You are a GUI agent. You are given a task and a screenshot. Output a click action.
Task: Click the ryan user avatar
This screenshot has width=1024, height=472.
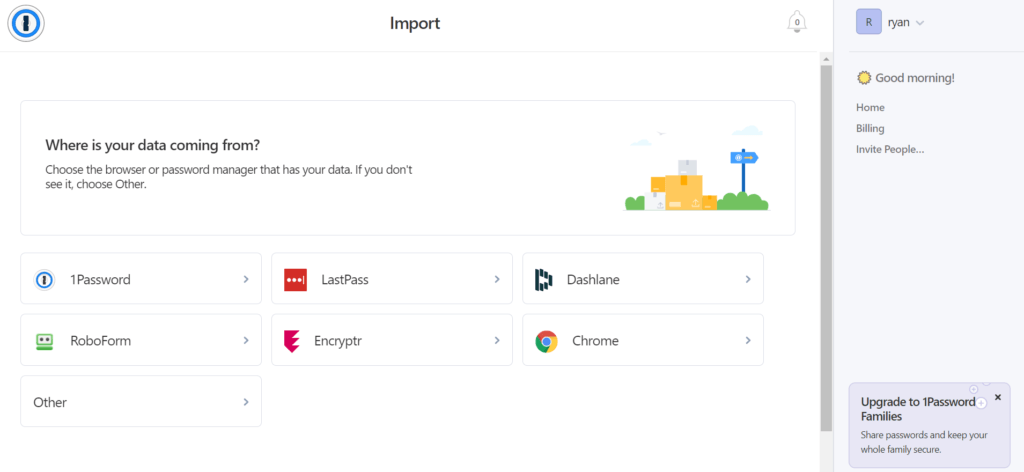pos(869,22)
